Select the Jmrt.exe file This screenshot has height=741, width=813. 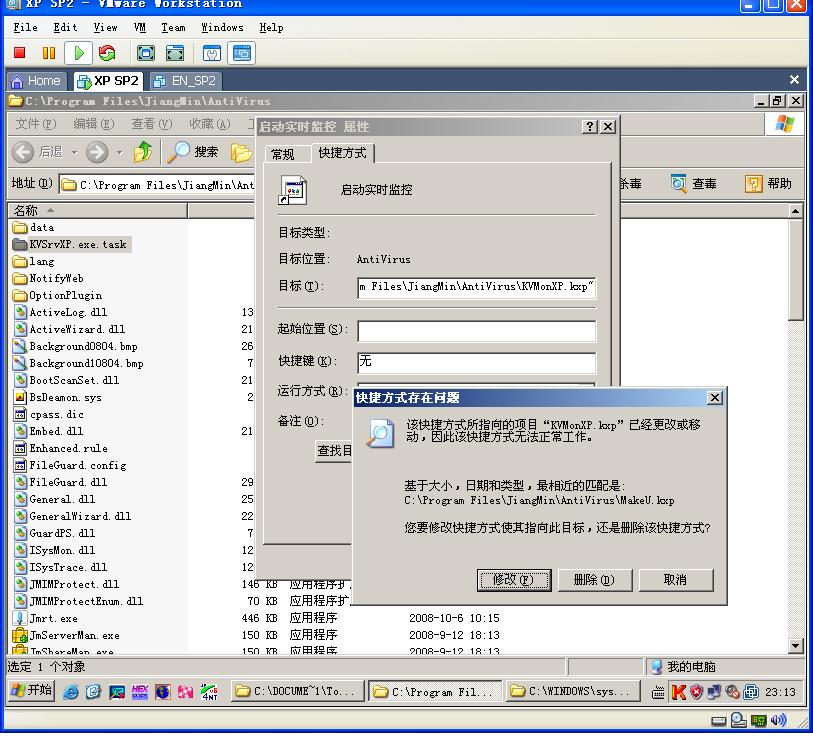click(x=45, y=619)
